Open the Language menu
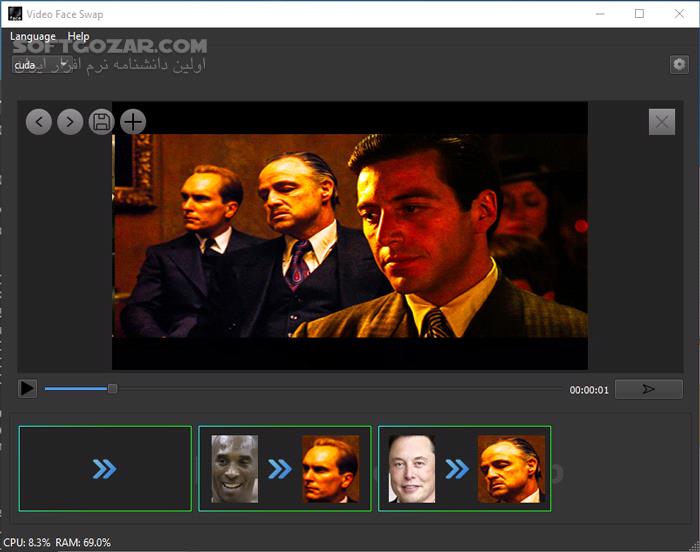Screen dimensions: 700x552 click(x=33, y=36)
